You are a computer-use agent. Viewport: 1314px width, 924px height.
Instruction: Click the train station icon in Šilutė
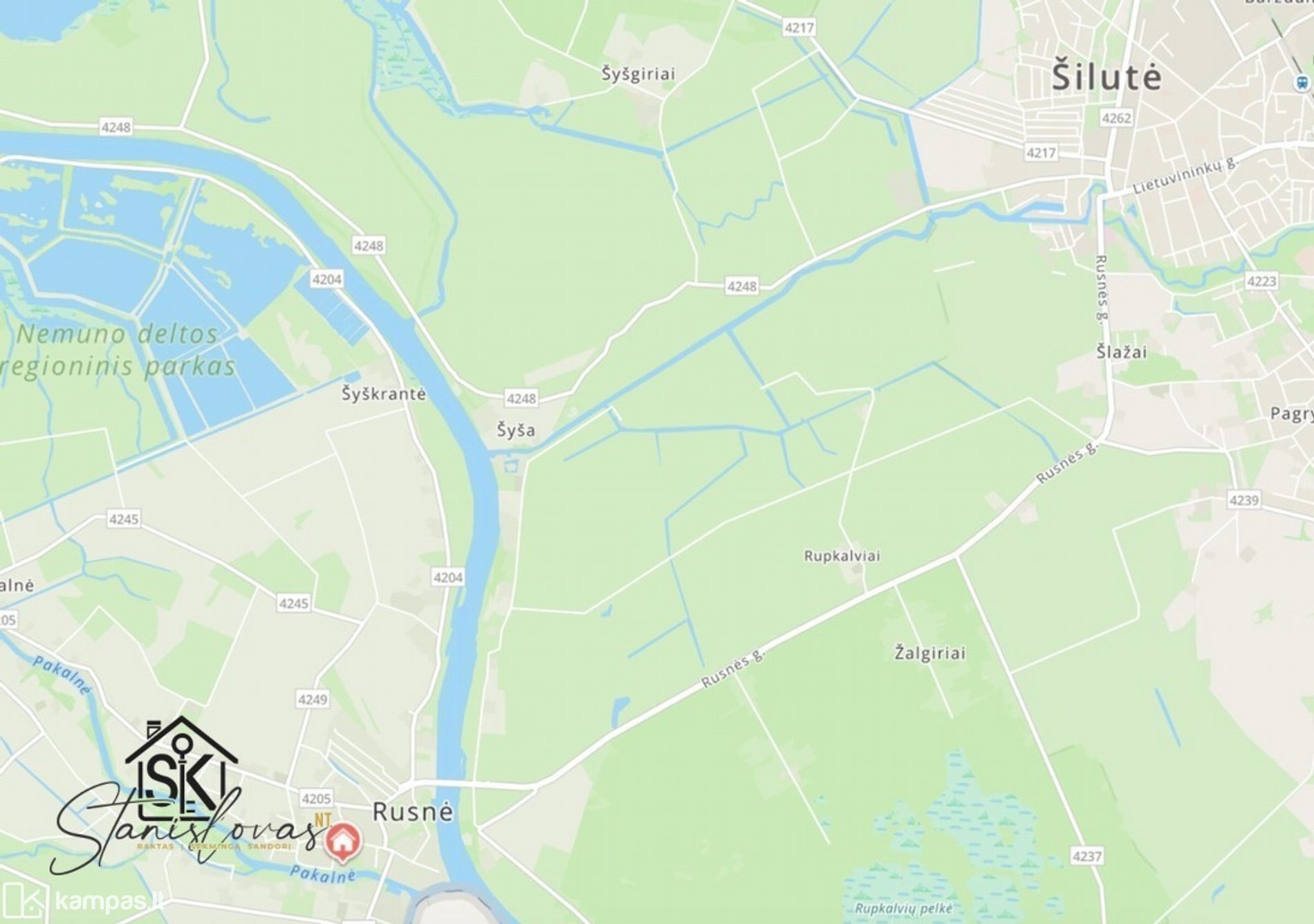pyautogui.click(x=1303, y=82)
